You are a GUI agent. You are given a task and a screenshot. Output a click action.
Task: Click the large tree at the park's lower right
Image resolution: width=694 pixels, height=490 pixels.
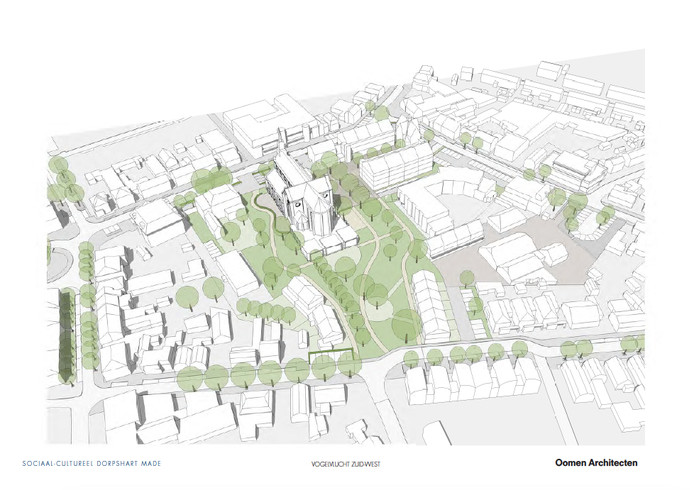[405, 323]
